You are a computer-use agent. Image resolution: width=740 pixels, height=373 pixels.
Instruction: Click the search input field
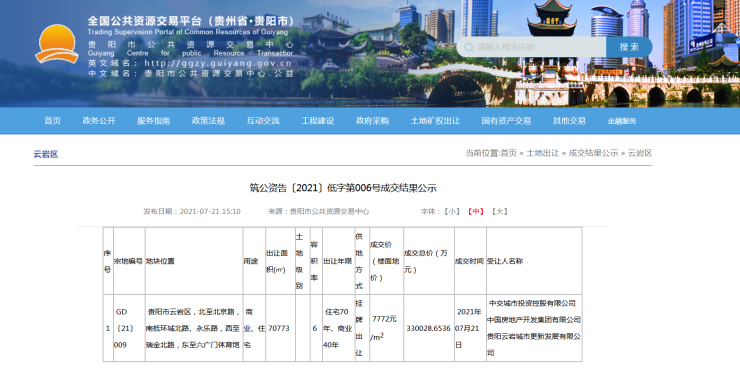tap(531, 47)
